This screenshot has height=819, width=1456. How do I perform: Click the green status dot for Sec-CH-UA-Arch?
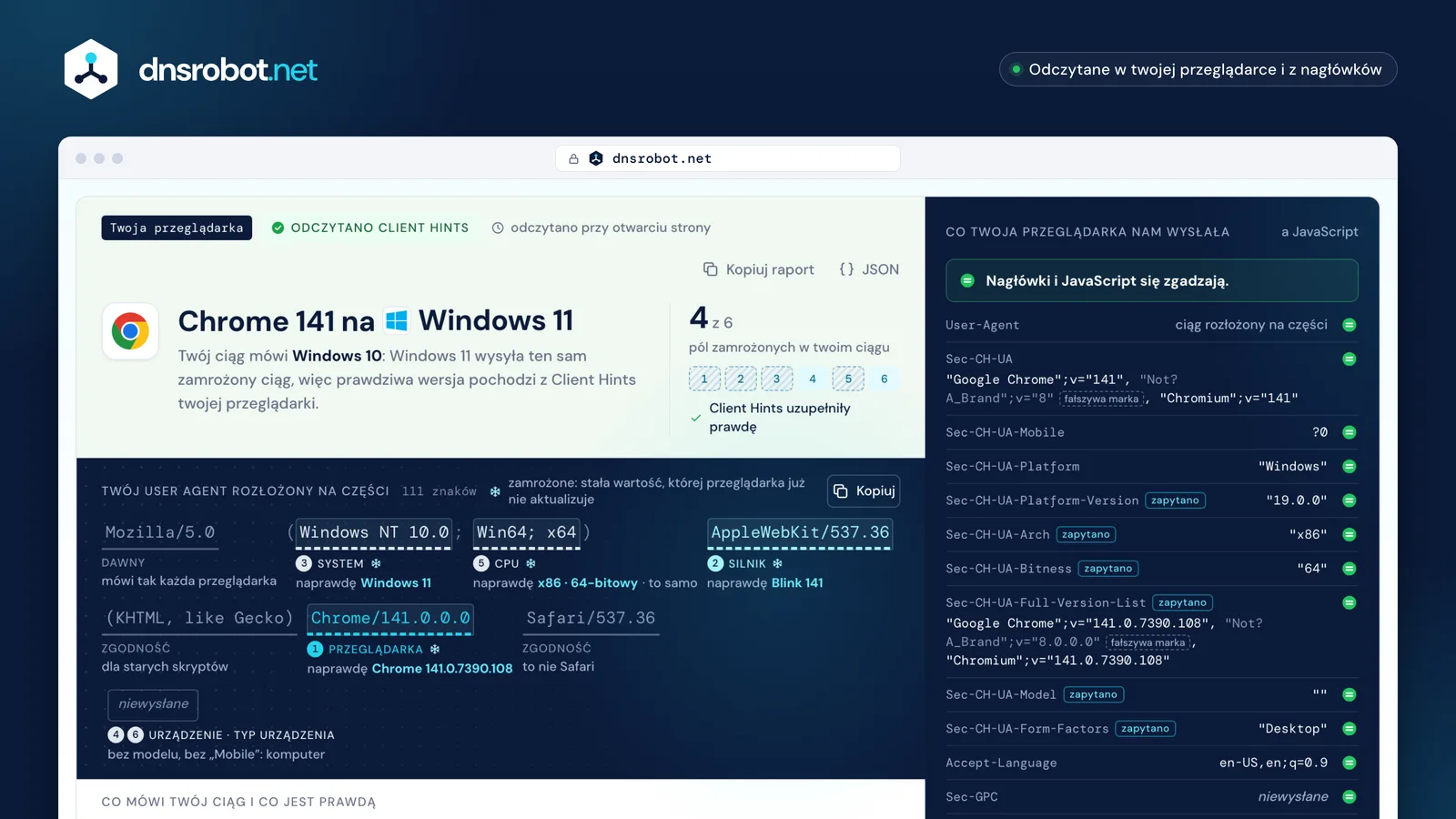(x=1350, y=534)
